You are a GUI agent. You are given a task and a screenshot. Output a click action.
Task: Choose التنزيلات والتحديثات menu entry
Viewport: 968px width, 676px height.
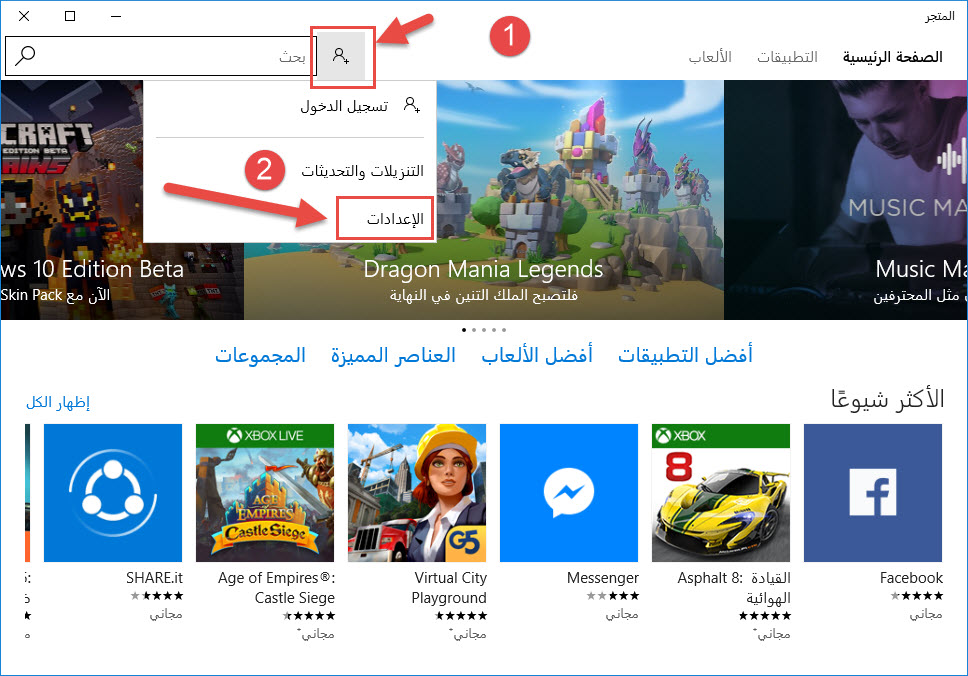[362, 170]
